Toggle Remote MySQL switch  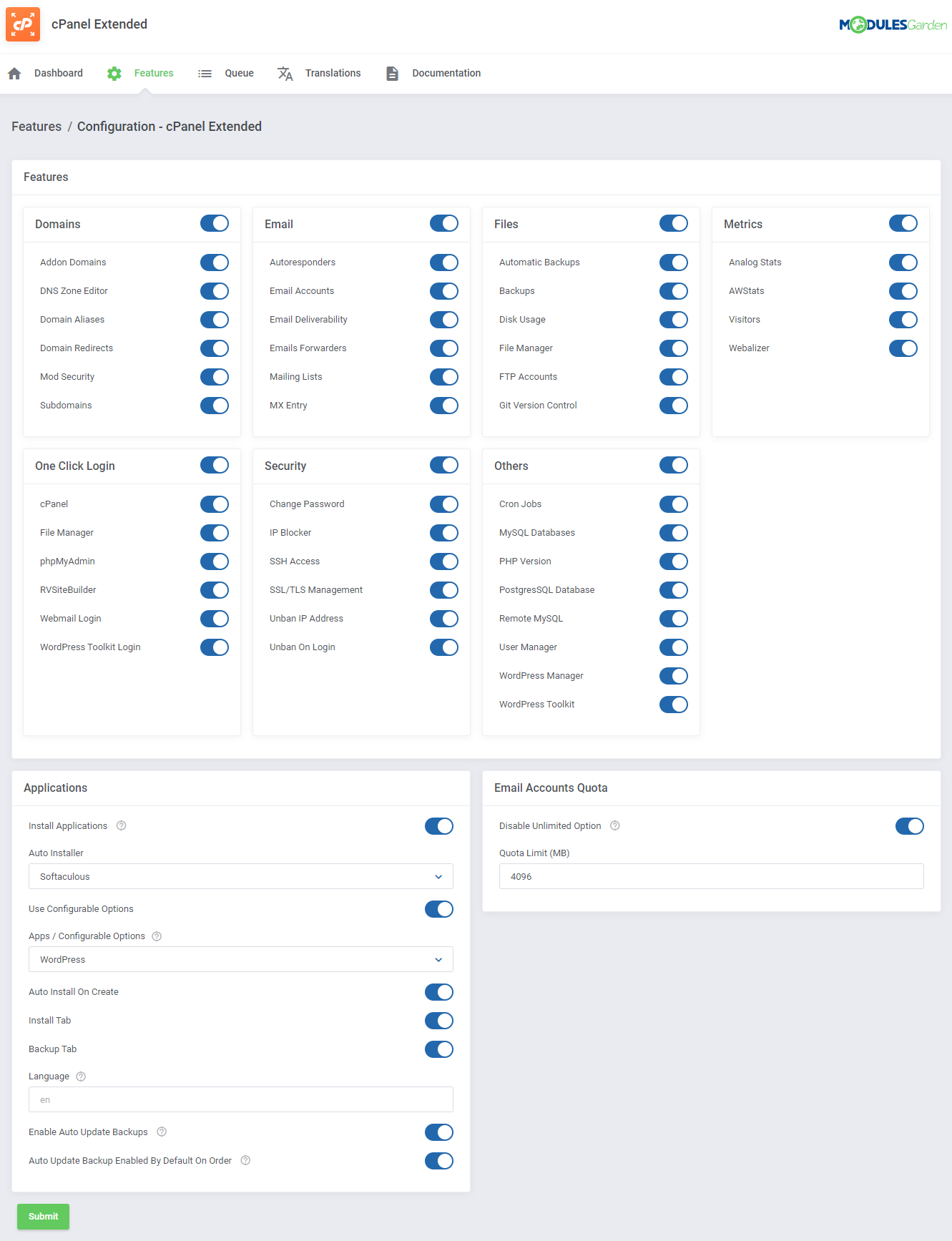674,619
